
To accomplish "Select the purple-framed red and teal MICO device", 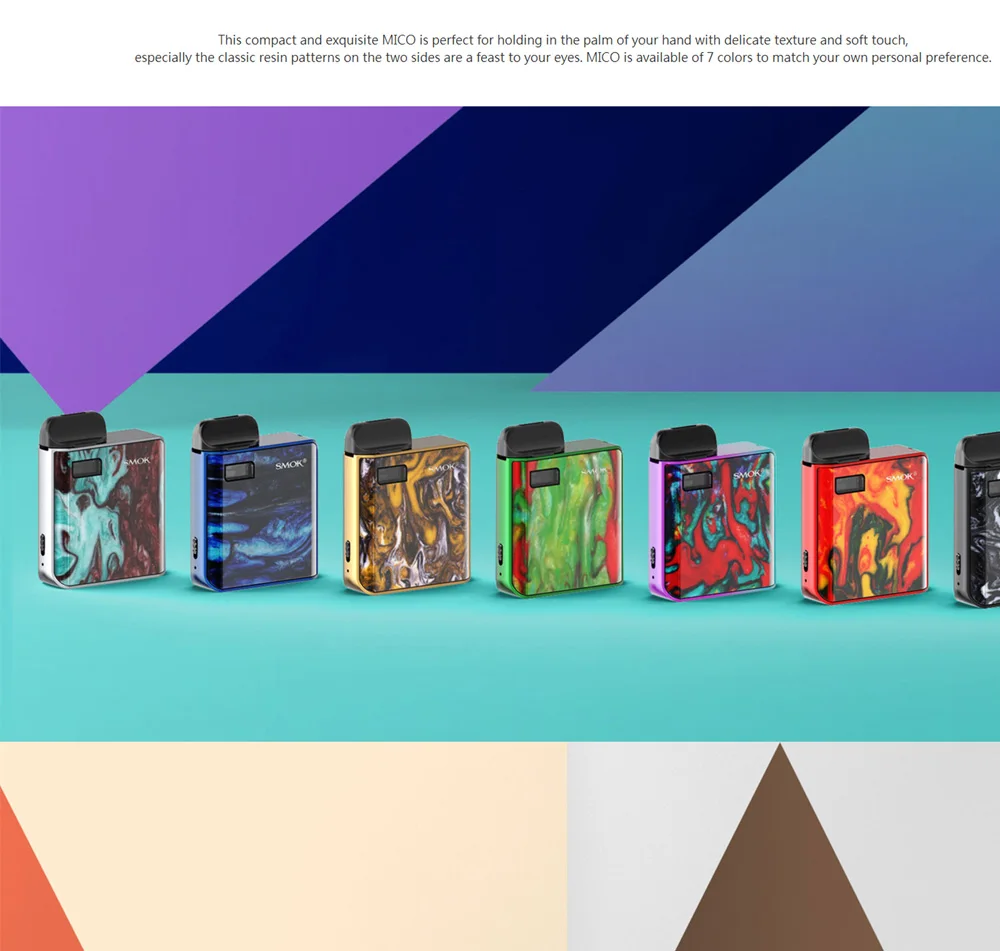I will tap(712, 513).
